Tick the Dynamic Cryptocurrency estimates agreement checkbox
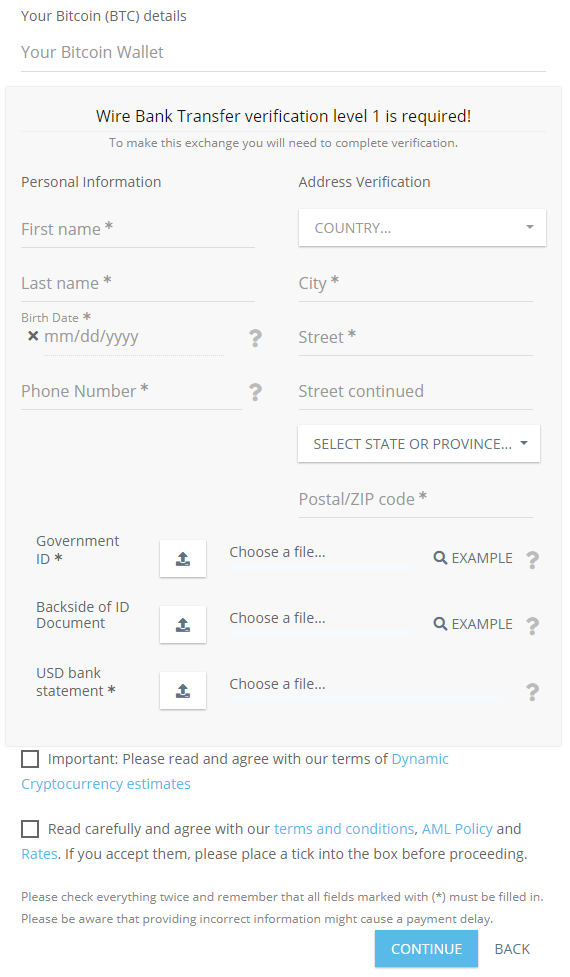This screenshot has height=977, width=570. (x=30, y=759)
